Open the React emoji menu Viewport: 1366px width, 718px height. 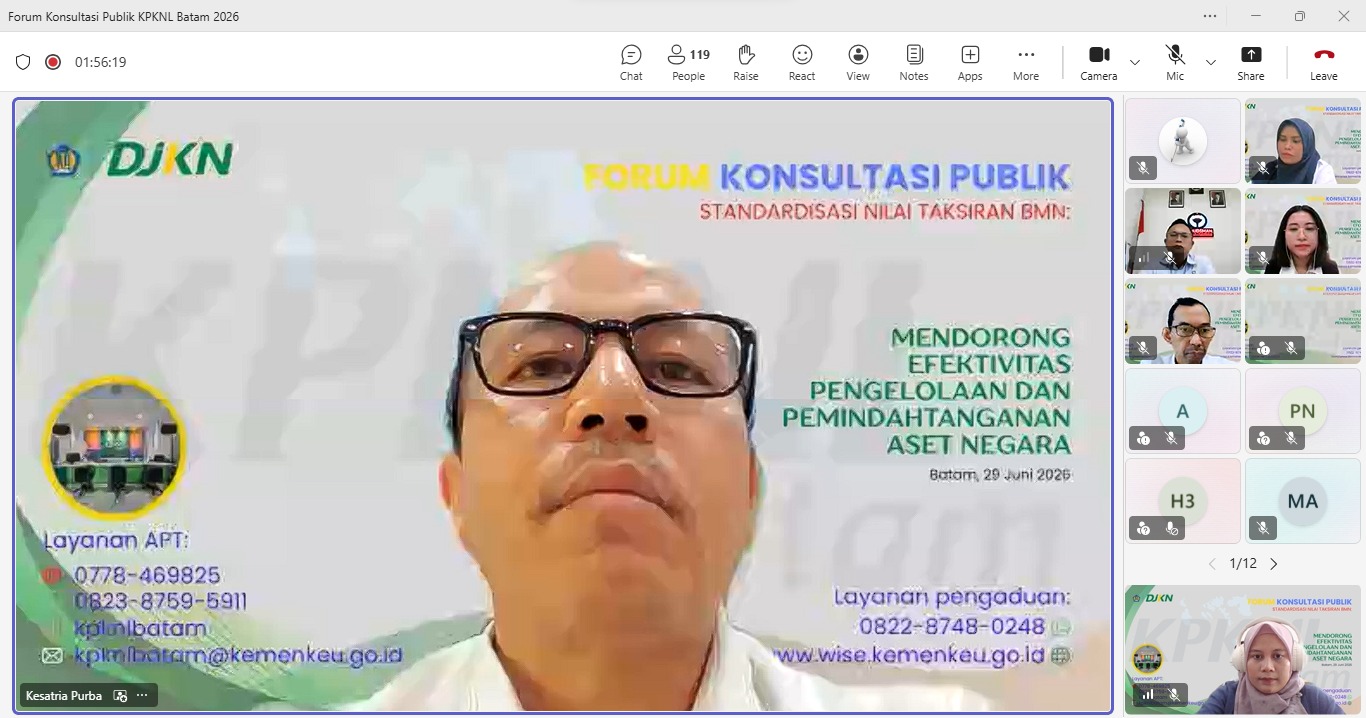point(802,62)
